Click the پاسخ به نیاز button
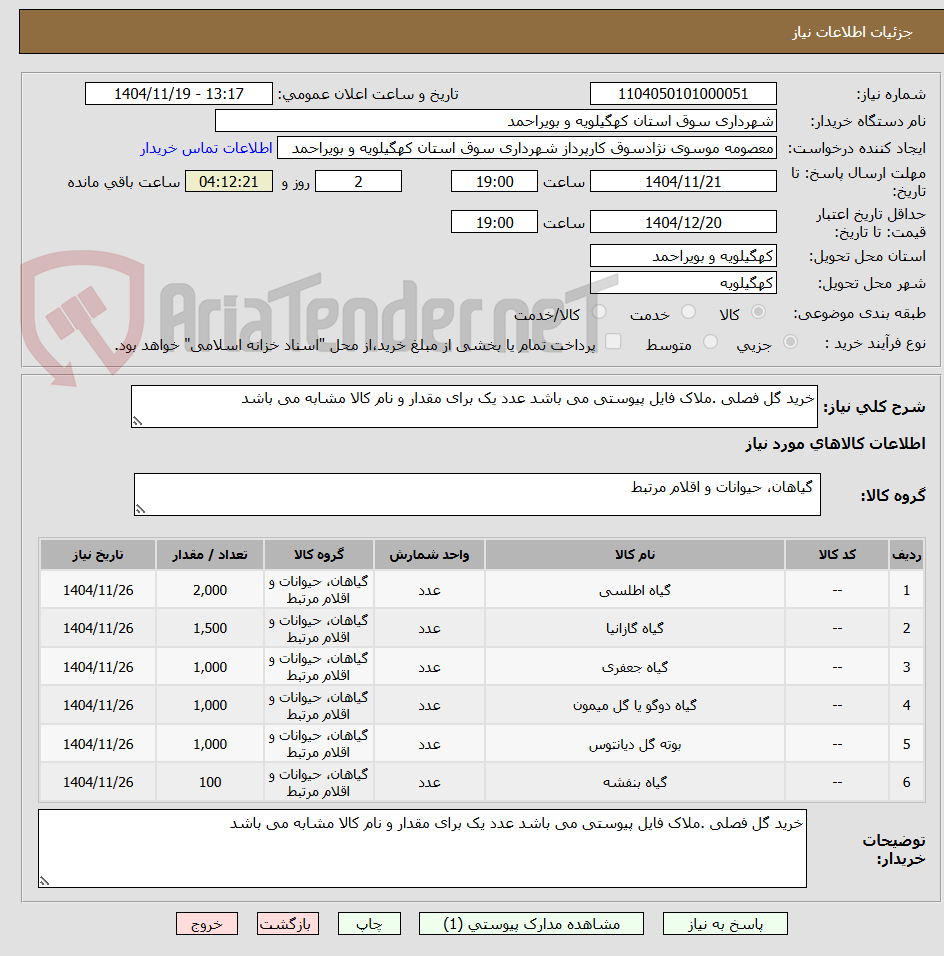The image size is (944, 956). (725, 924)
